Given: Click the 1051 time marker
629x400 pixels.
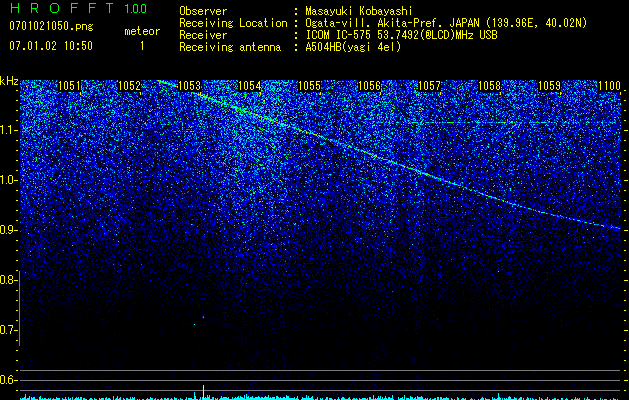Looking at the screenshot, I should 69,86.
